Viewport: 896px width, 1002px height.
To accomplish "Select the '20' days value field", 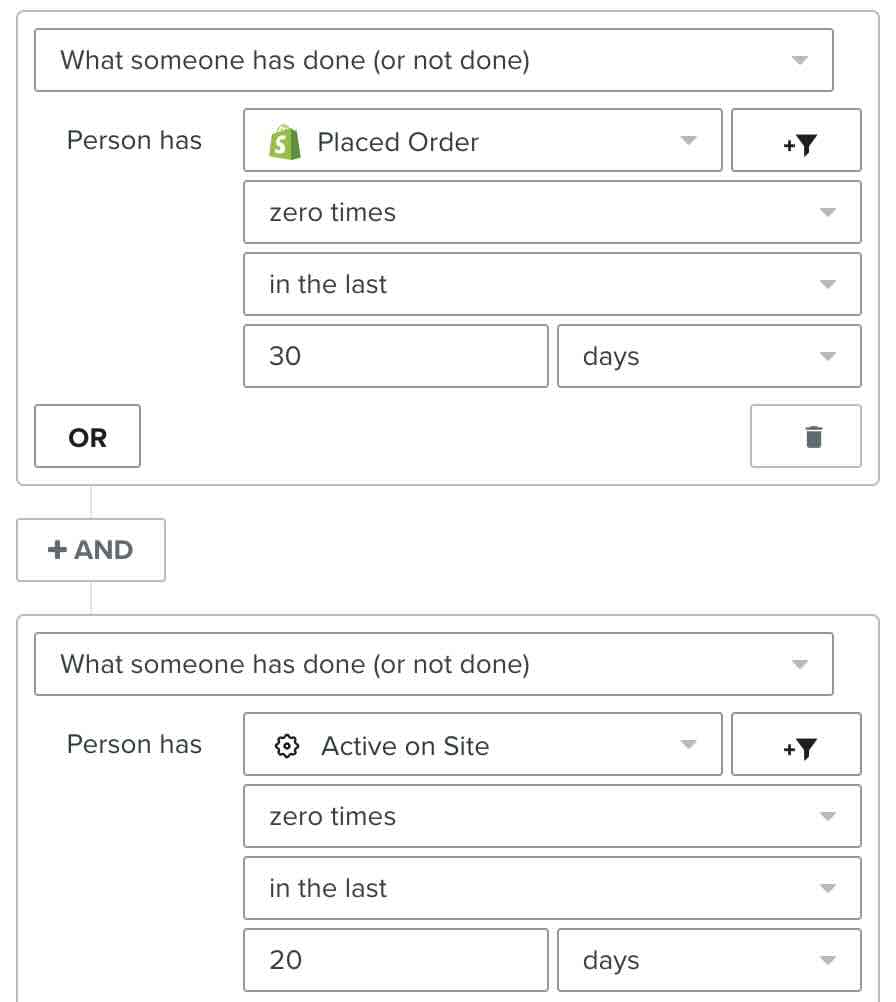I will (395, 959).
